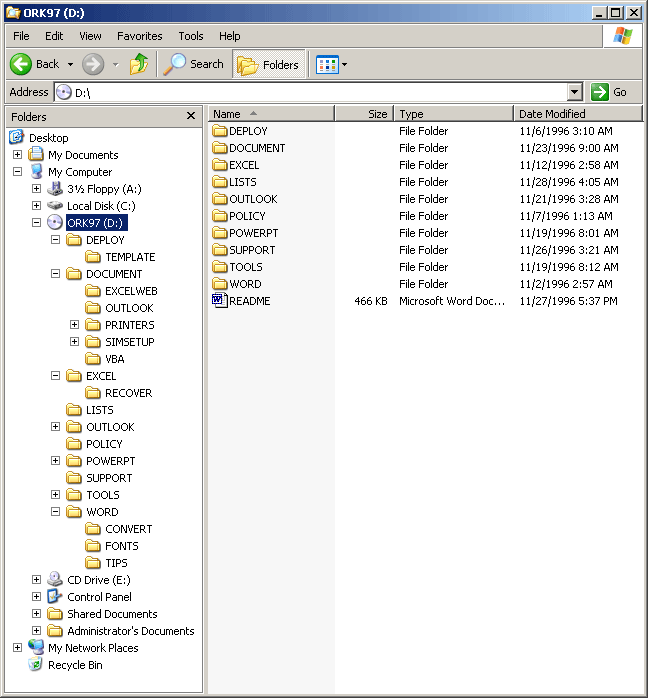Open Back history dropdown arrow

point(70,65)
